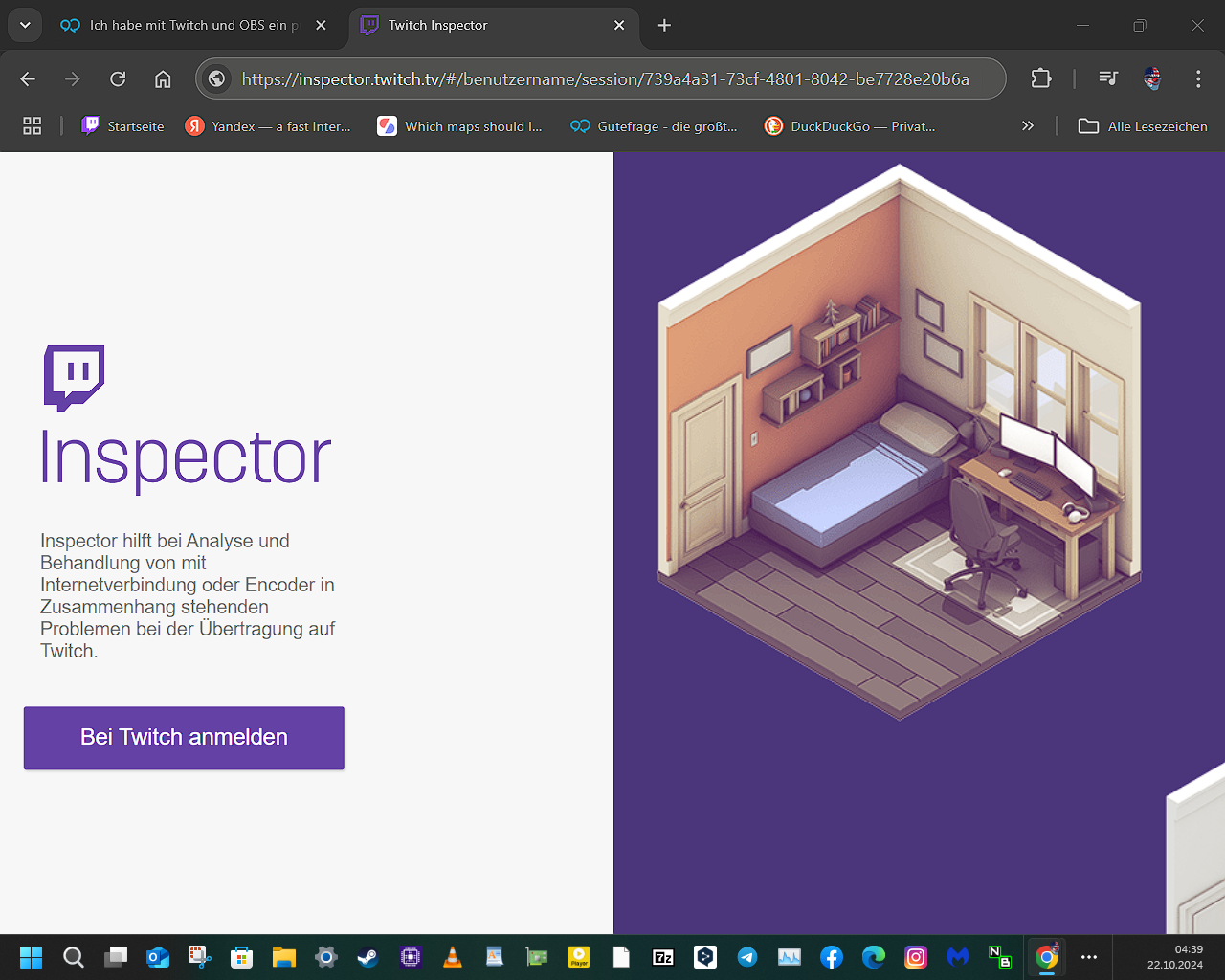The height and width of the screenshot is (980, 1225).
Task: Show more bookmarks with double chevron
Action: (1027, 126)
